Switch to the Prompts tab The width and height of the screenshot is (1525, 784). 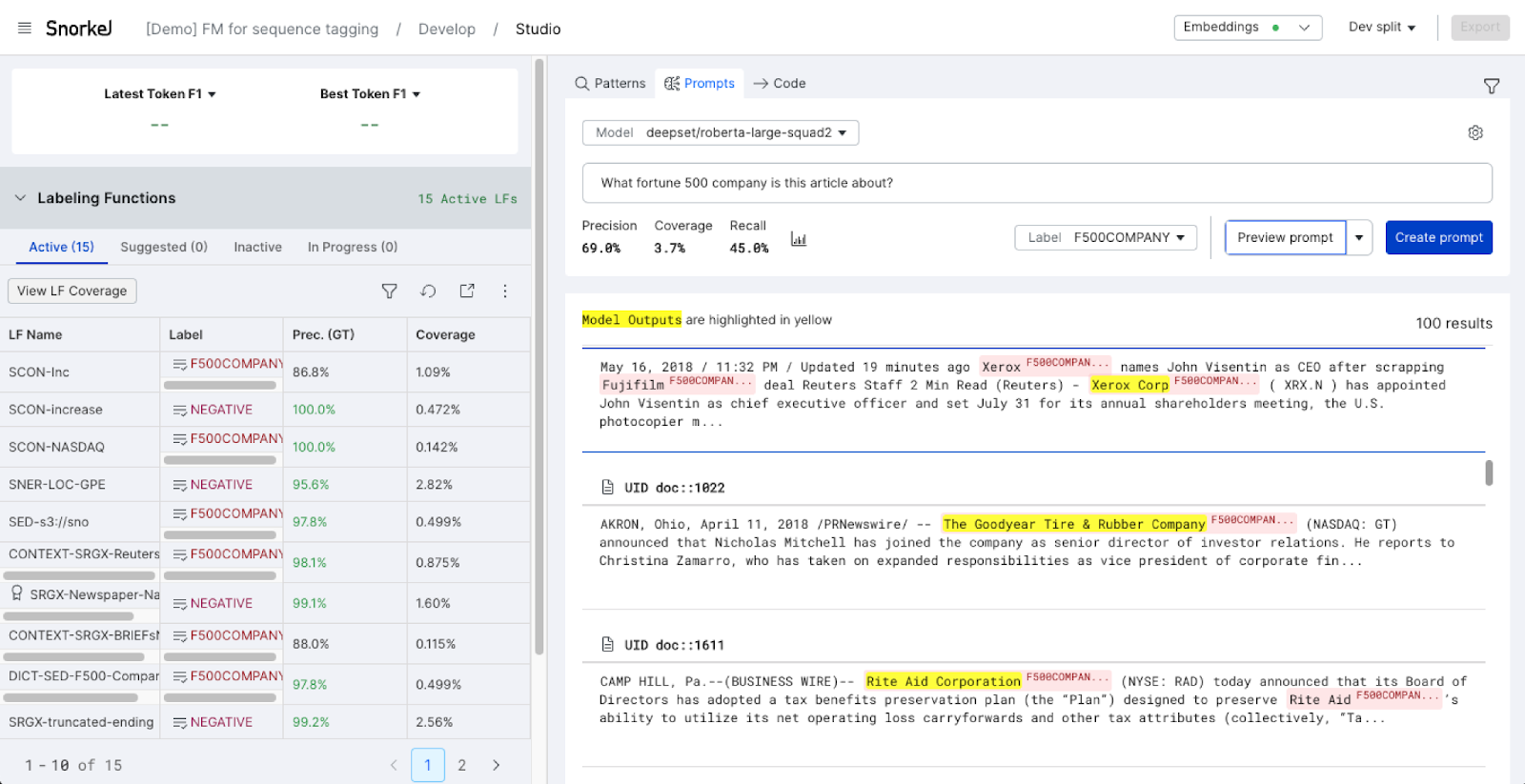(x=700, y=83)
